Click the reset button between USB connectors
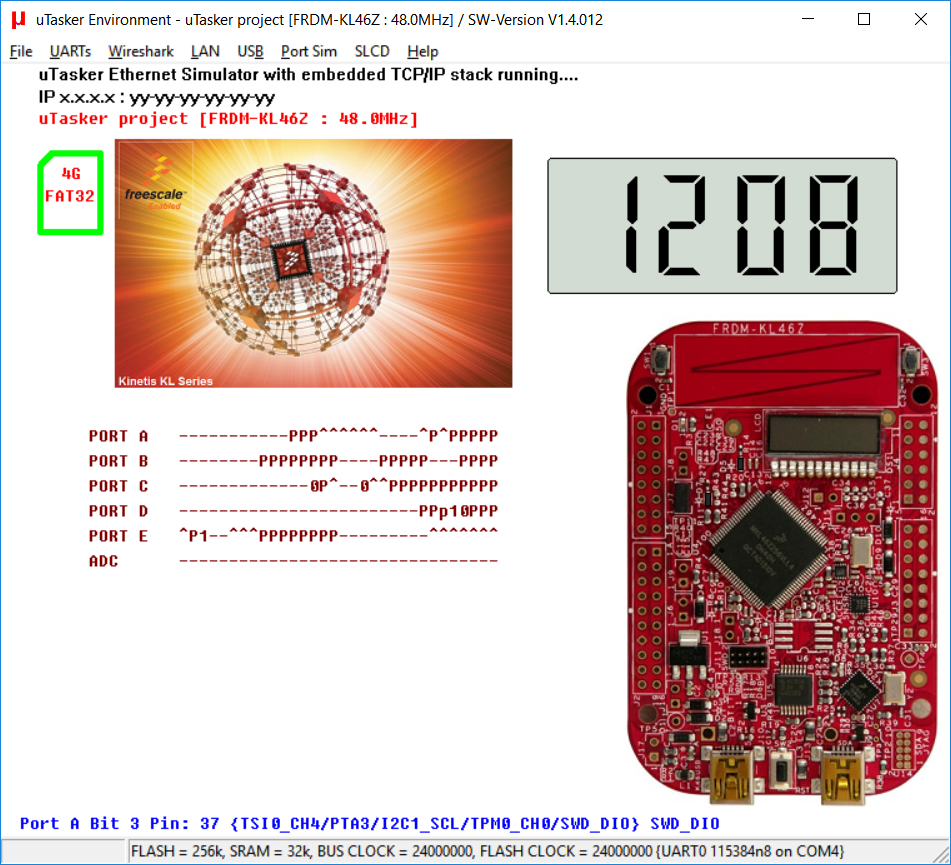 coord(782,770)
